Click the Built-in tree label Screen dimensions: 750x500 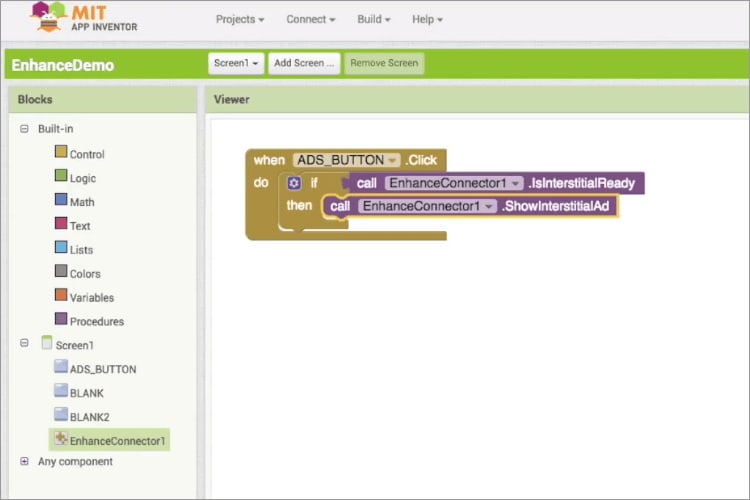(55, 129)
